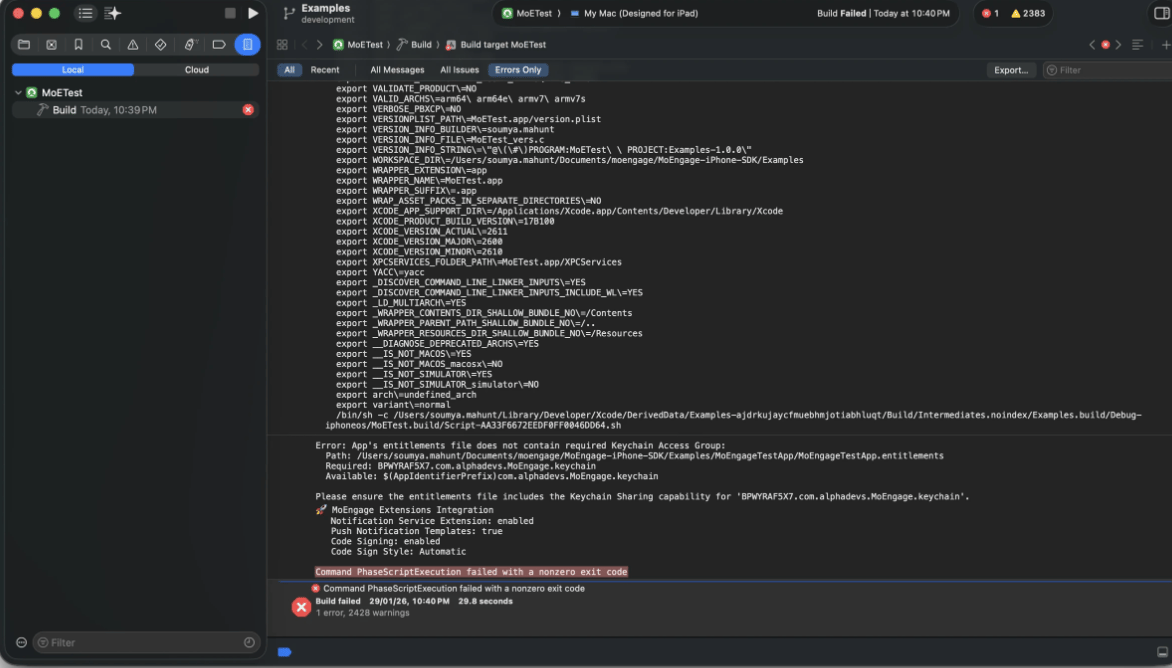
Task: Show All Messages in build log
Action: coord(397,69)
